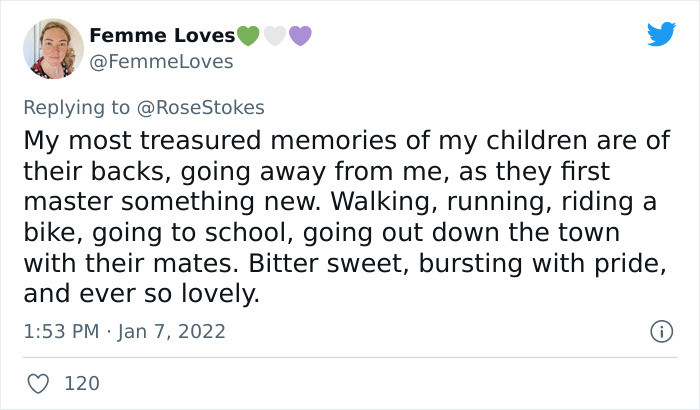
Task: Click the green heart emoji in the name
Action: point(249,36)
